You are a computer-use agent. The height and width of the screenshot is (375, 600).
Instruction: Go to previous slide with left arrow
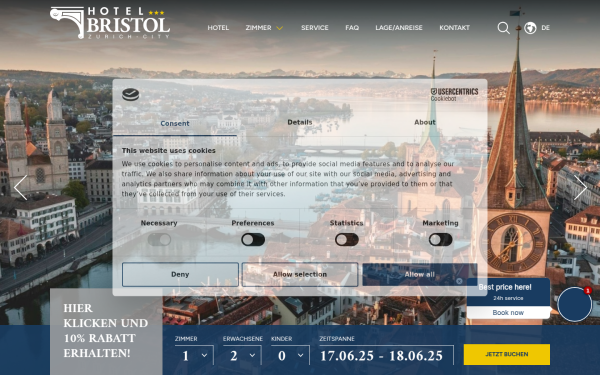(x=20, y=188)
